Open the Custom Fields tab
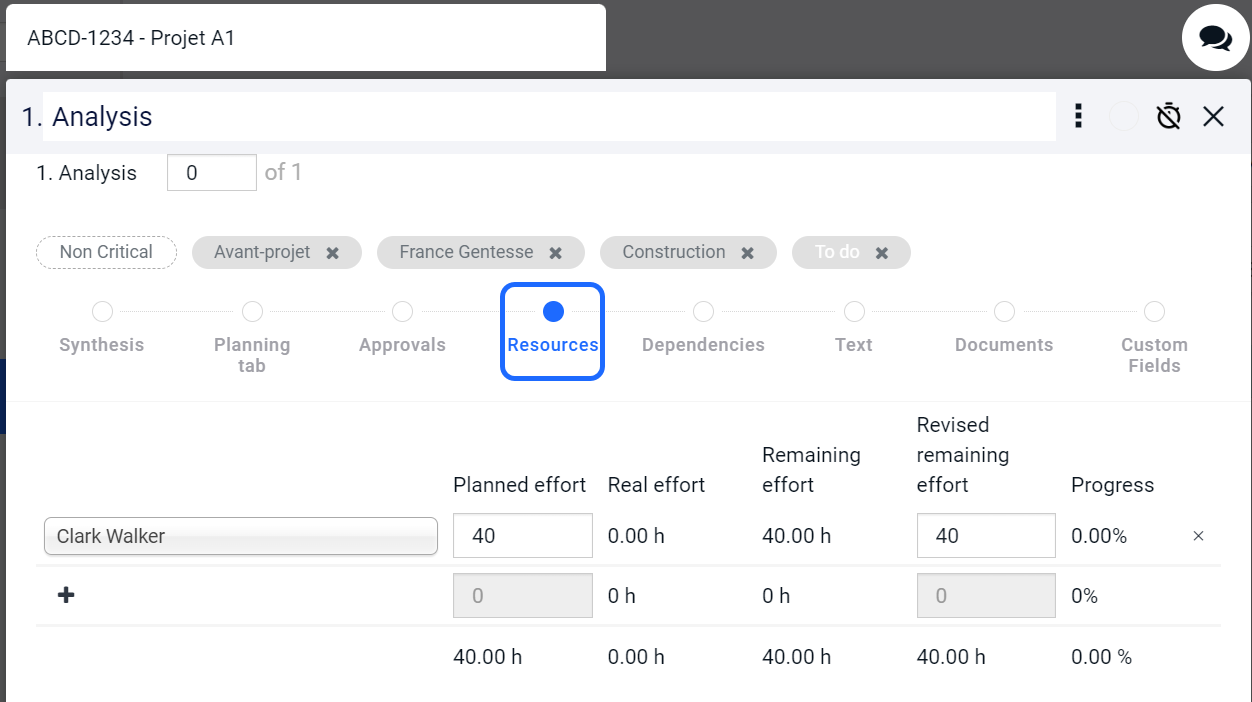This screenshot has width=1252, height=702. pos(1154,340)
